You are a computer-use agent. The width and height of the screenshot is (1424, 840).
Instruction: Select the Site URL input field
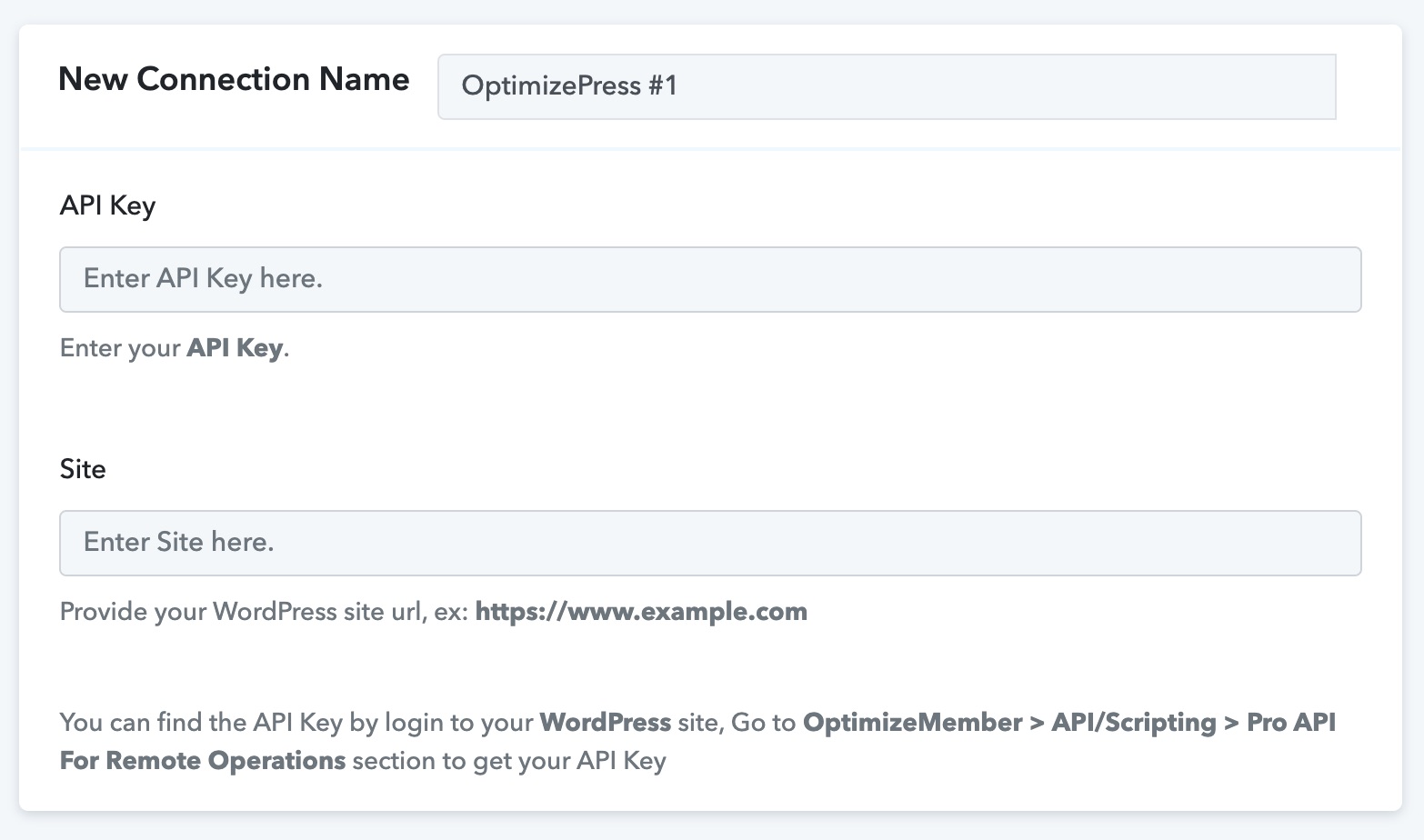click(710, 543)
